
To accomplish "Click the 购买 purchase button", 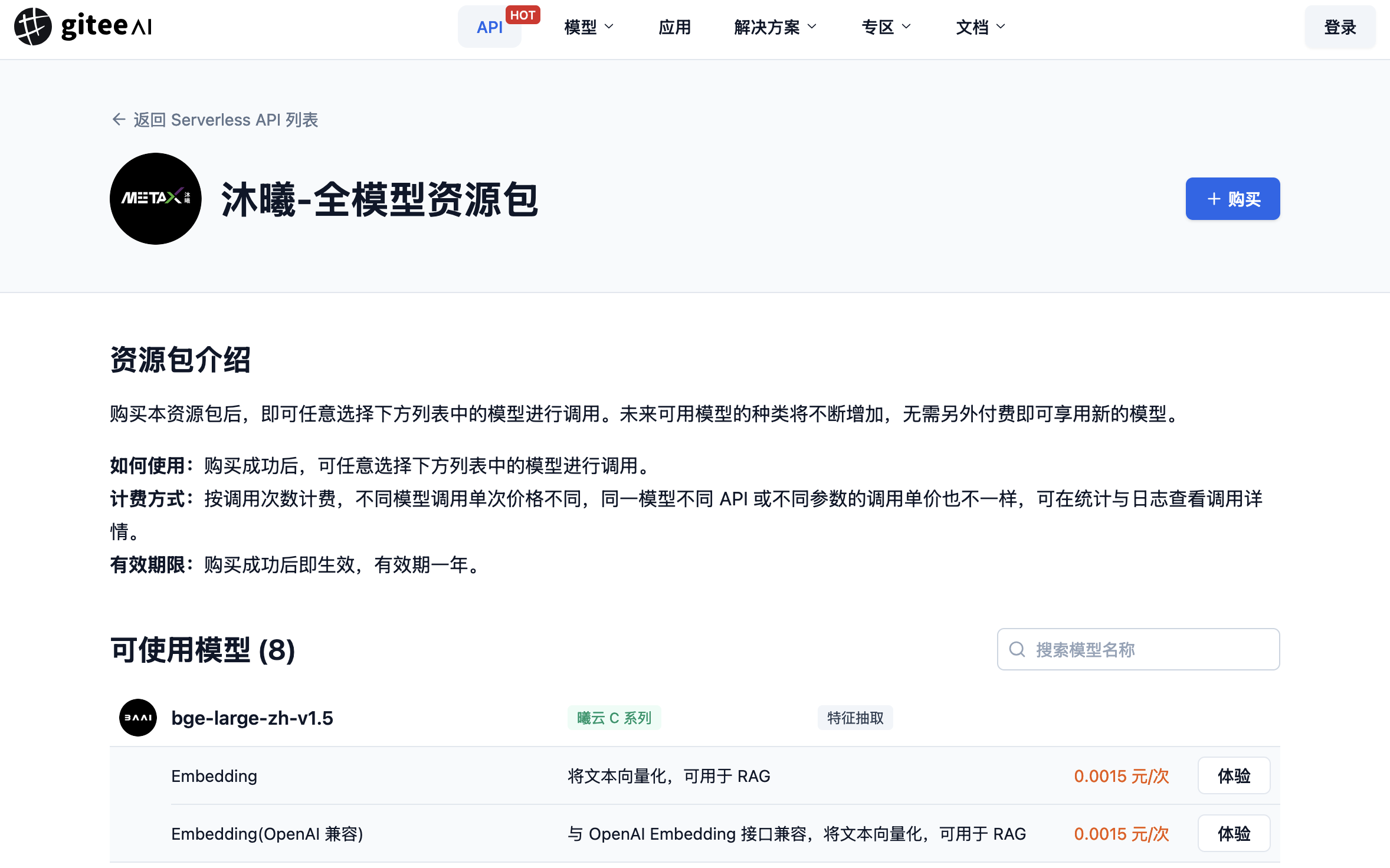I will [1232, 199].
